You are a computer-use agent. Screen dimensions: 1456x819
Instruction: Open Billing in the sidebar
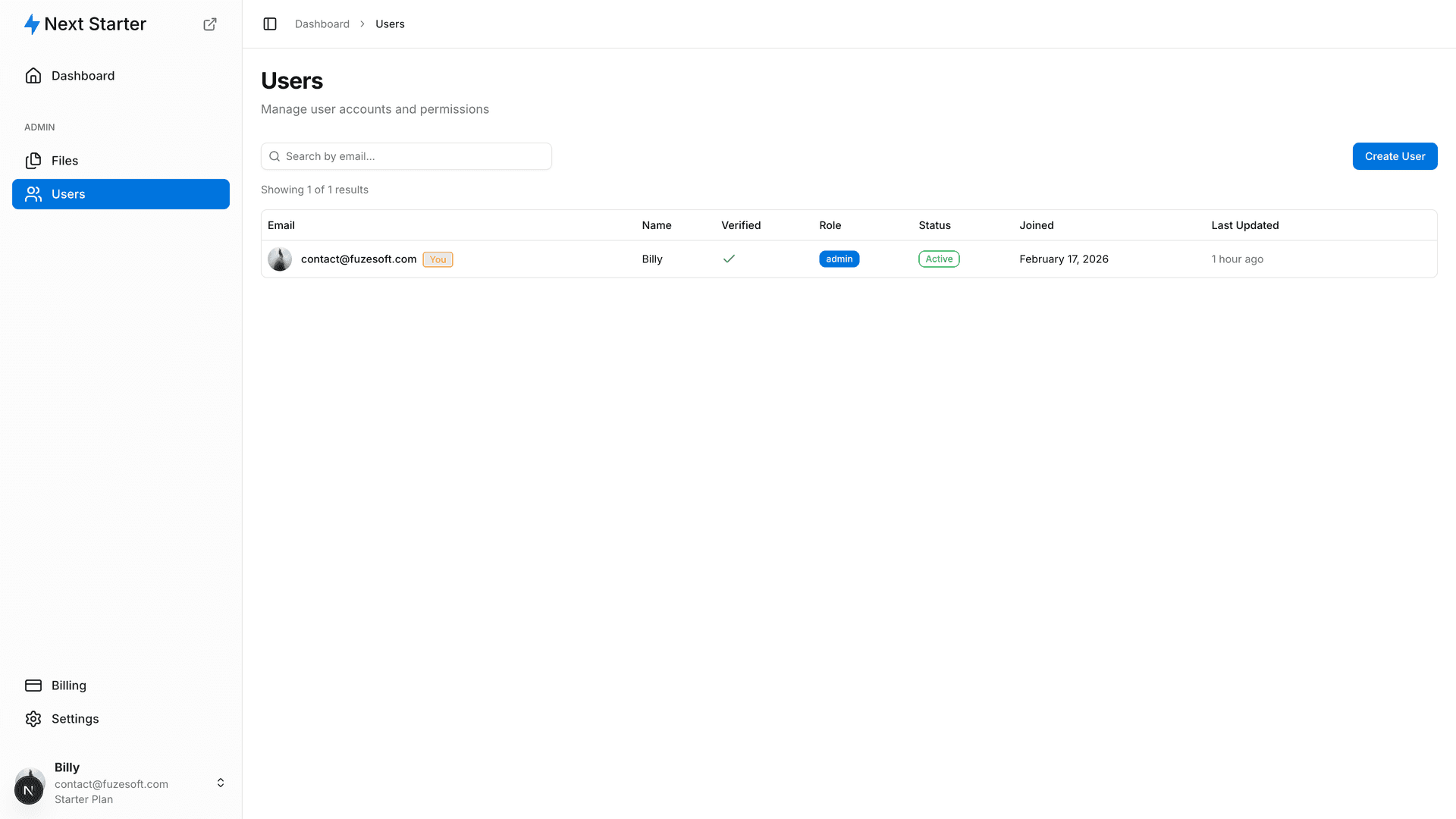click(121, 686)
